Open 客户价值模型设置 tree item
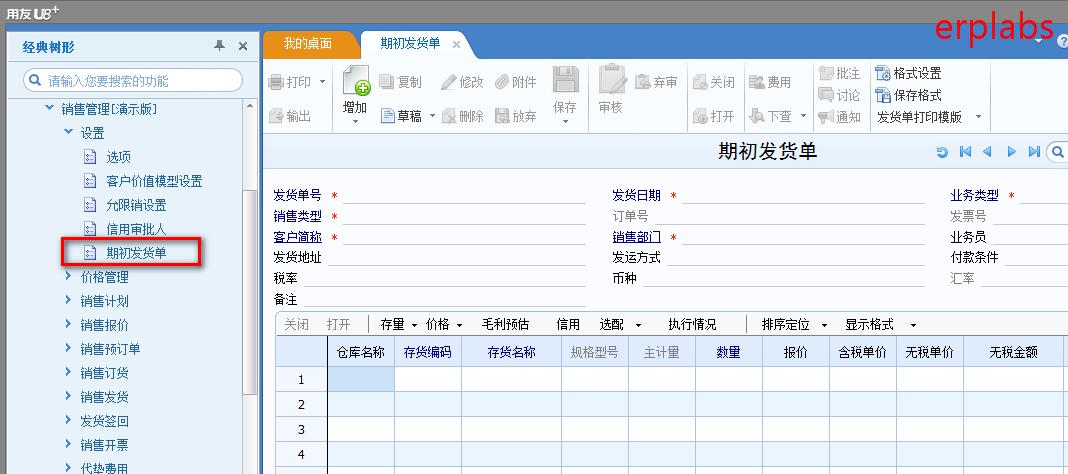This screenshot has width=1068, height=474. tap(154, 181)
